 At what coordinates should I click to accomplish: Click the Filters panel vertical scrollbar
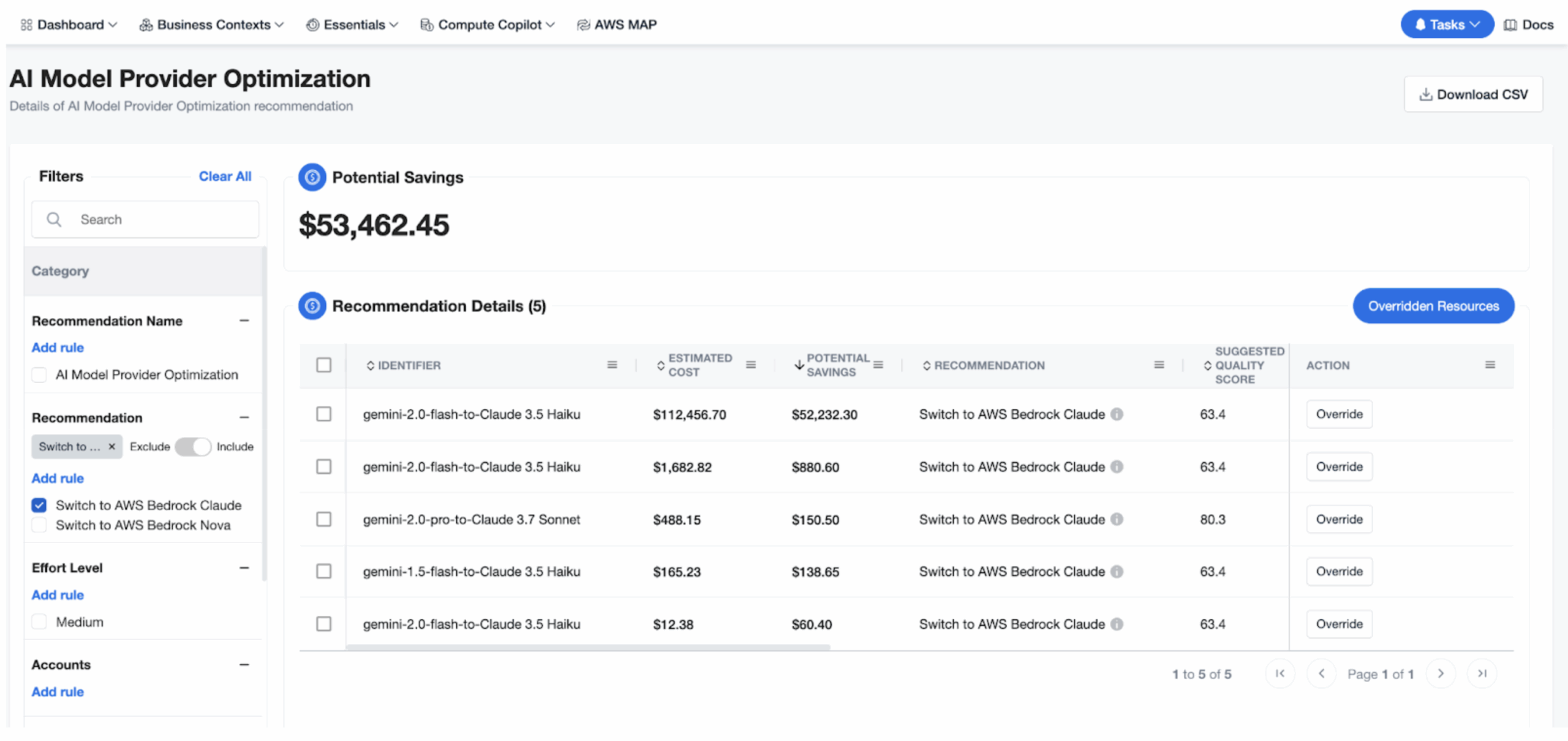265,414
